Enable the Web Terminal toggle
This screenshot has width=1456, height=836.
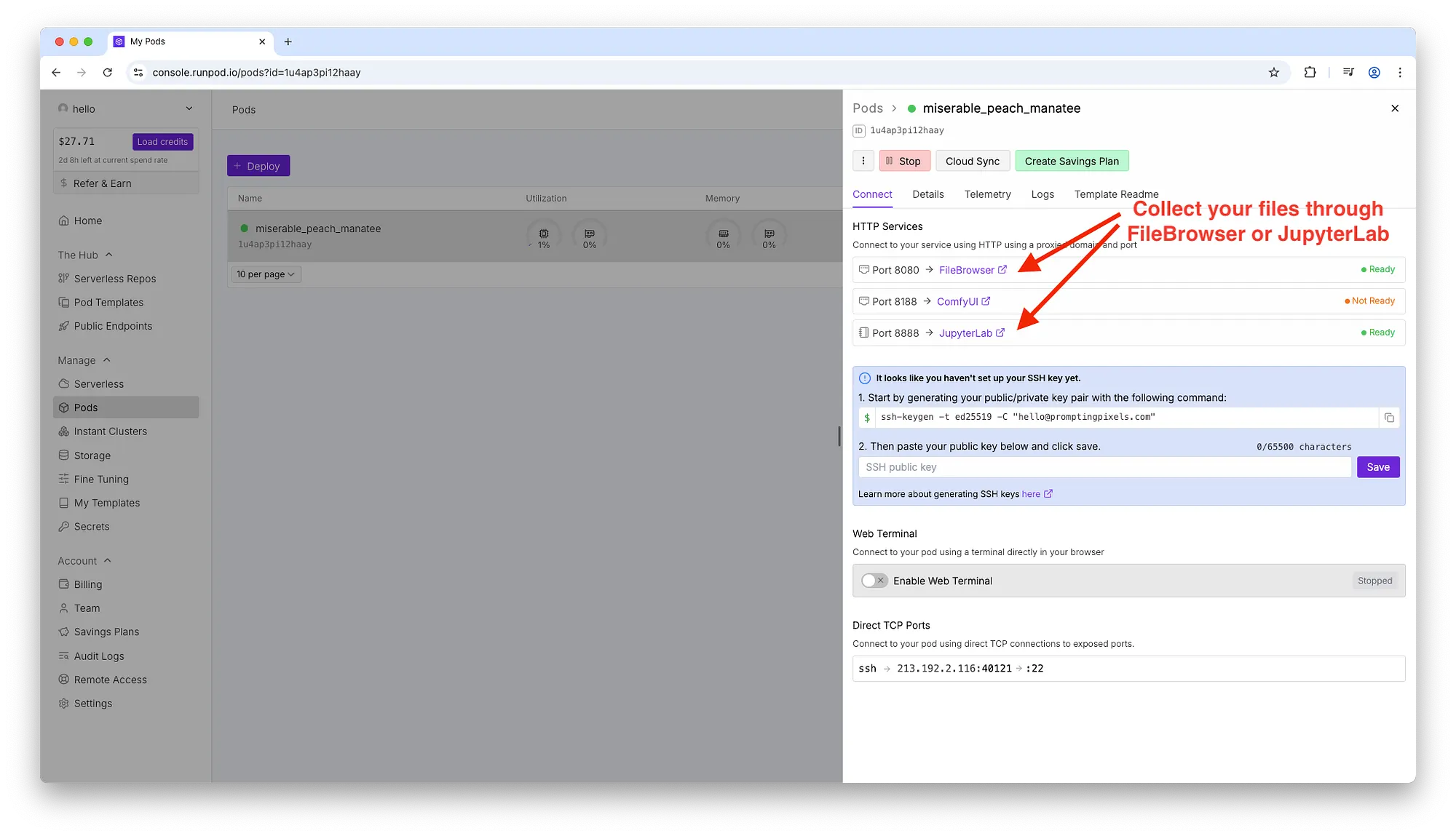point(874,581)
